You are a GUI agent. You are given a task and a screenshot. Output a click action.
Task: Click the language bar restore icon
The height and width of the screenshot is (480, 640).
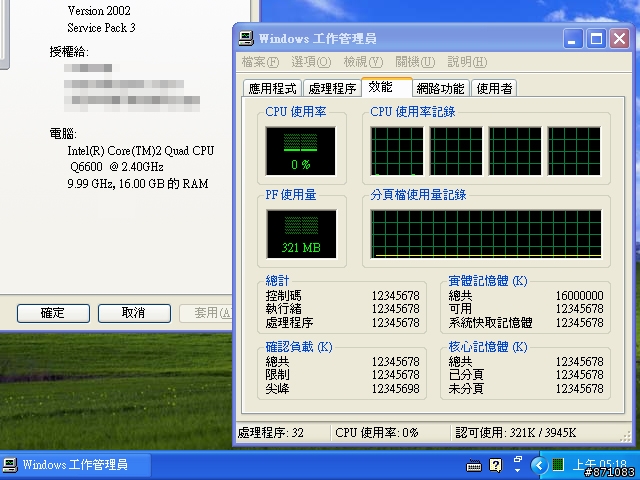pos(518,459)
